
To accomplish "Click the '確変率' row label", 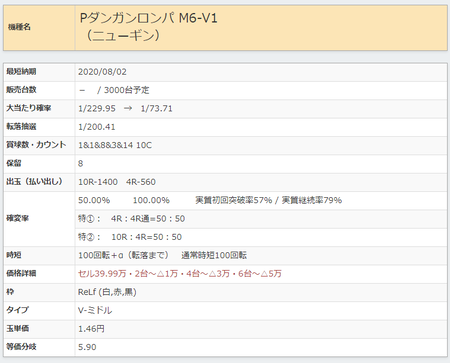I will click(17, 218).
